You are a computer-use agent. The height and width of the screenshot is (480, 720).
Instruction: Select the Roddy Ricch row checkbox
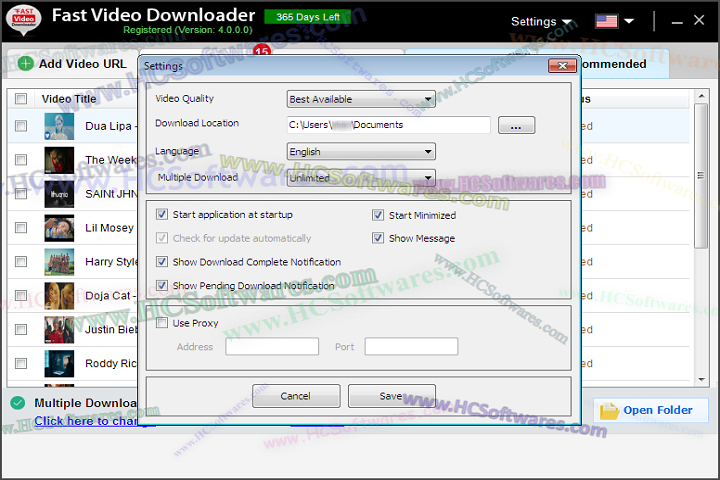pos(21,363)
